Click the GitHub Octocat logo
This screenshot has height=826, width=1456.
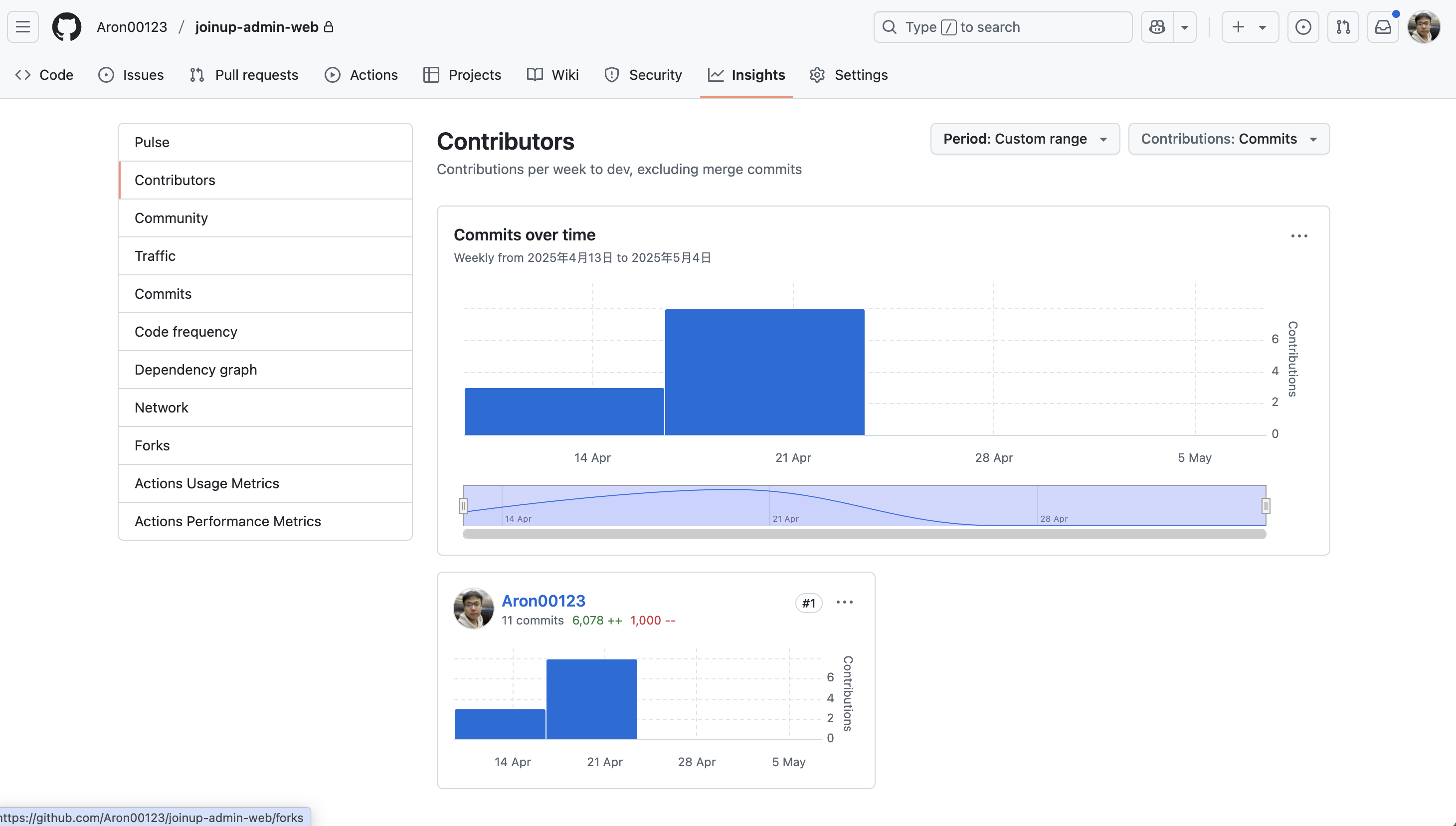point(66,26)
